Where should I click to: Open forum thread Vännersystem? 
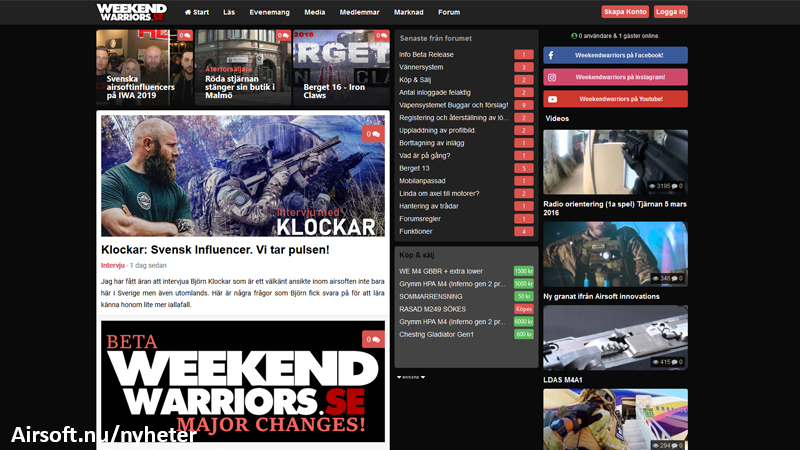coord(421,67)
